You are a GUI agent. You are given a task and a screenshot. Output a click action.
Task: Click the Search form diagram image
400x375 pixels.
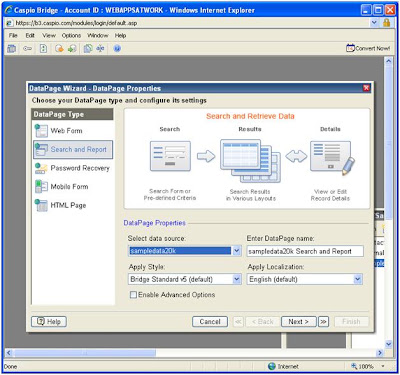(170, 156)
